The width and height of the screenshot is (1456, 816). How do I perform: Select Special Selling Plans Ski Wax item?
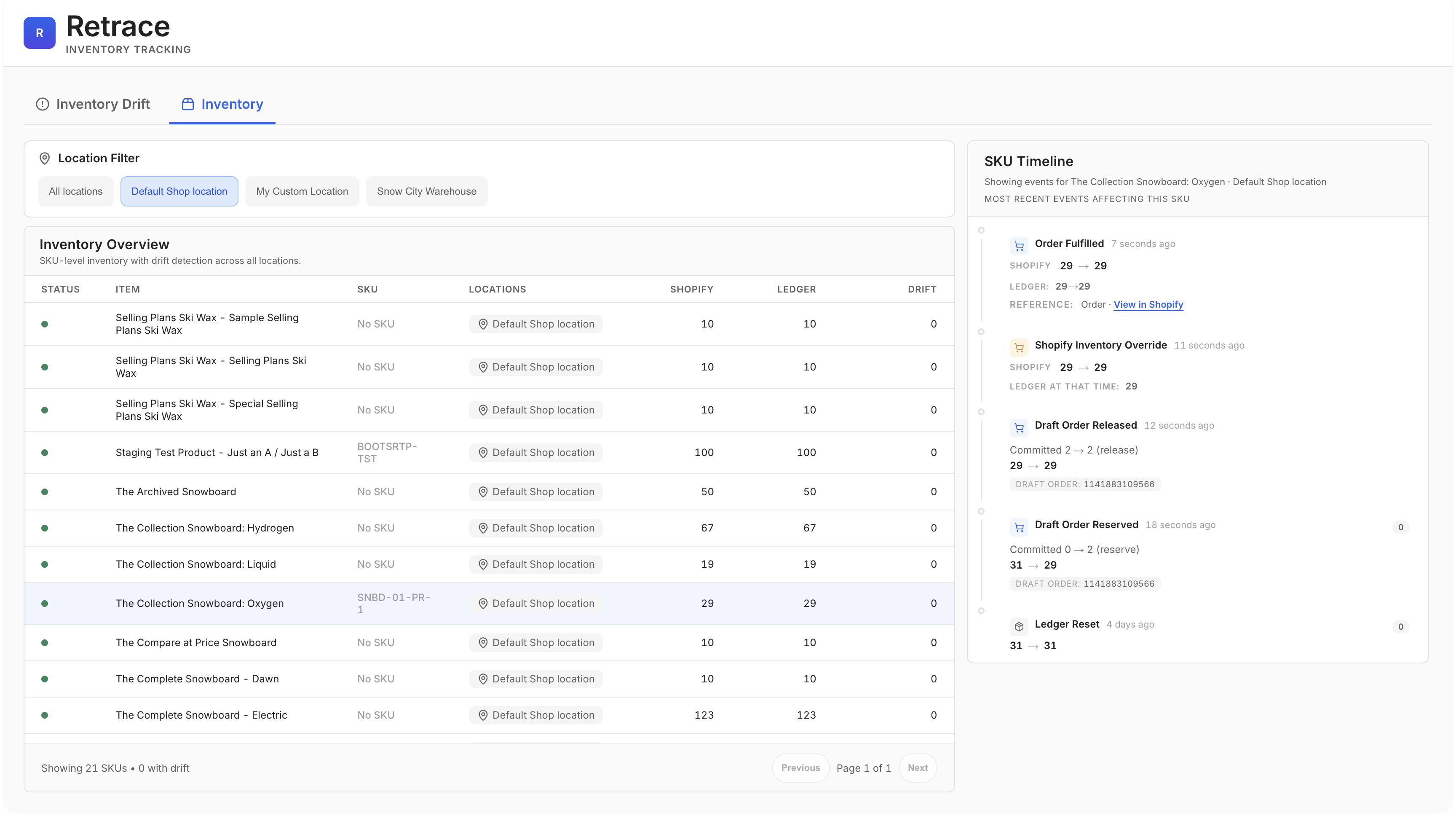(207, 410)
